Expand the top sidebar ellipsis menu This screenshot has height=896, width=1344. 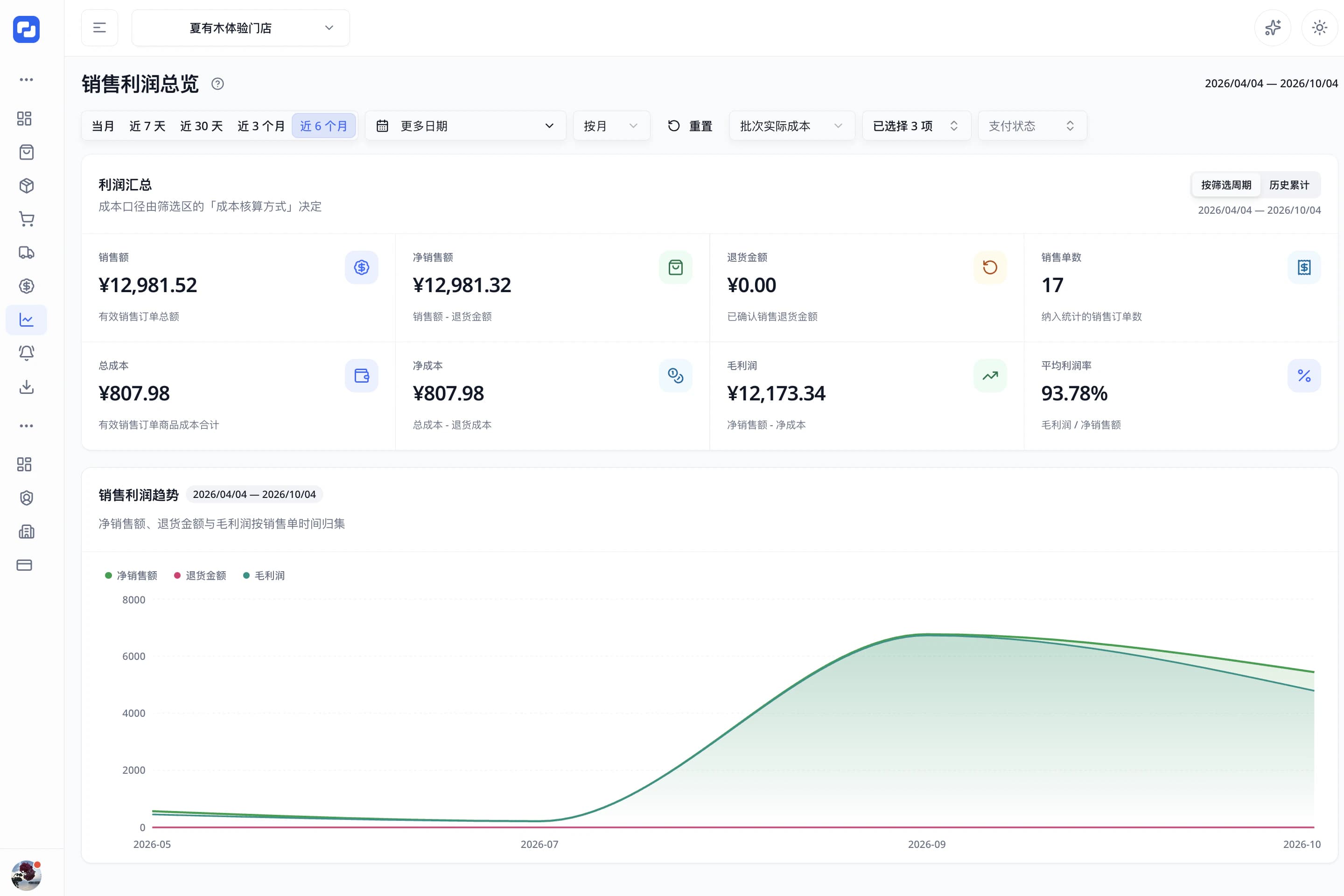coord(26,79)
